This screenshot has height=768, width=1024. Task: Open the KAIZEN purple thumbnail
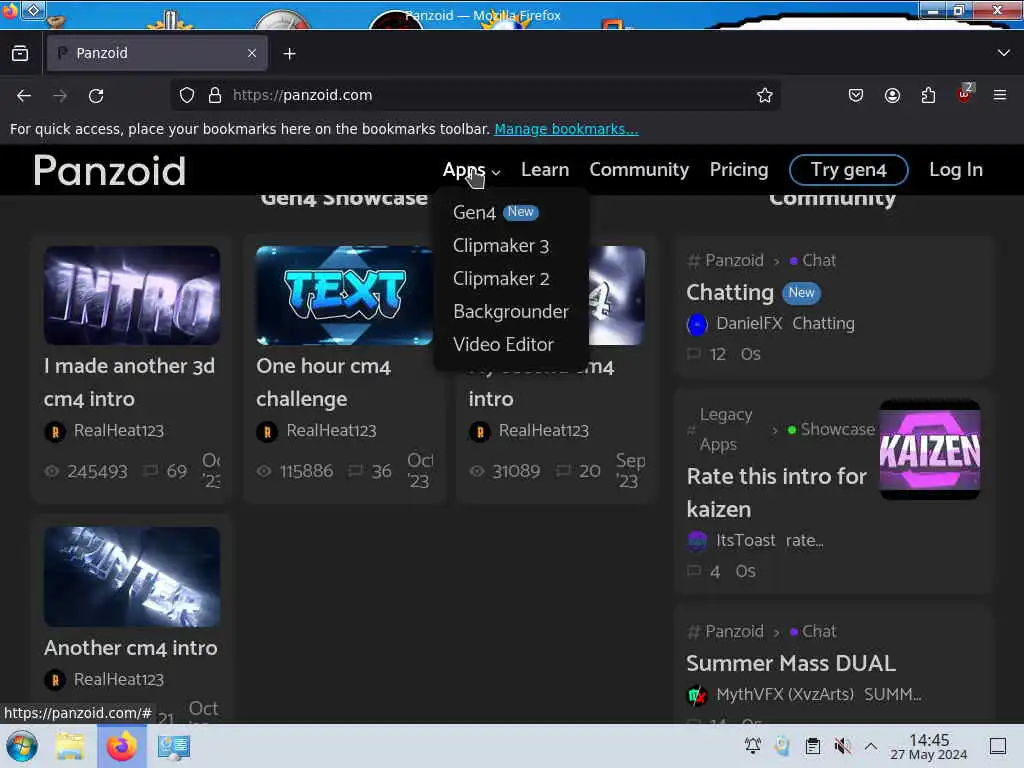coord(929,450)
